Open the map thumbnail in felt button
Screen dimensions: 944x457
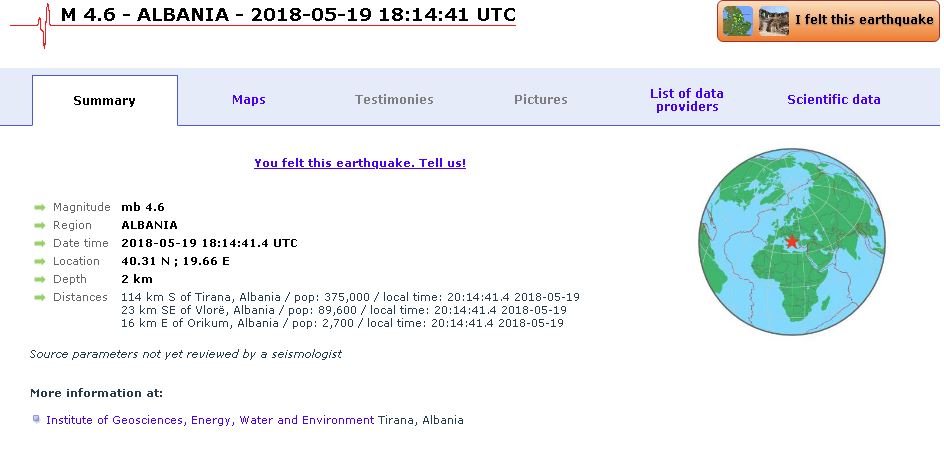tap(738, 20)
